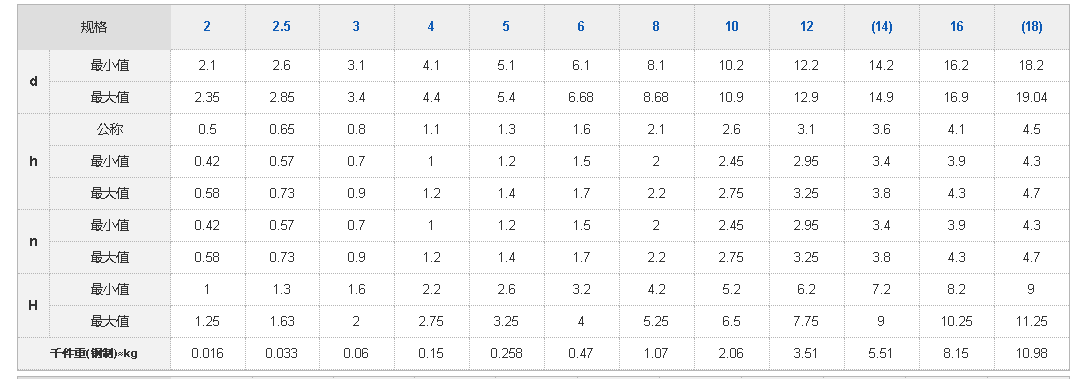The image size is (1087, 379).
Task: Open the size 10 header link
Action: [731, 27]
